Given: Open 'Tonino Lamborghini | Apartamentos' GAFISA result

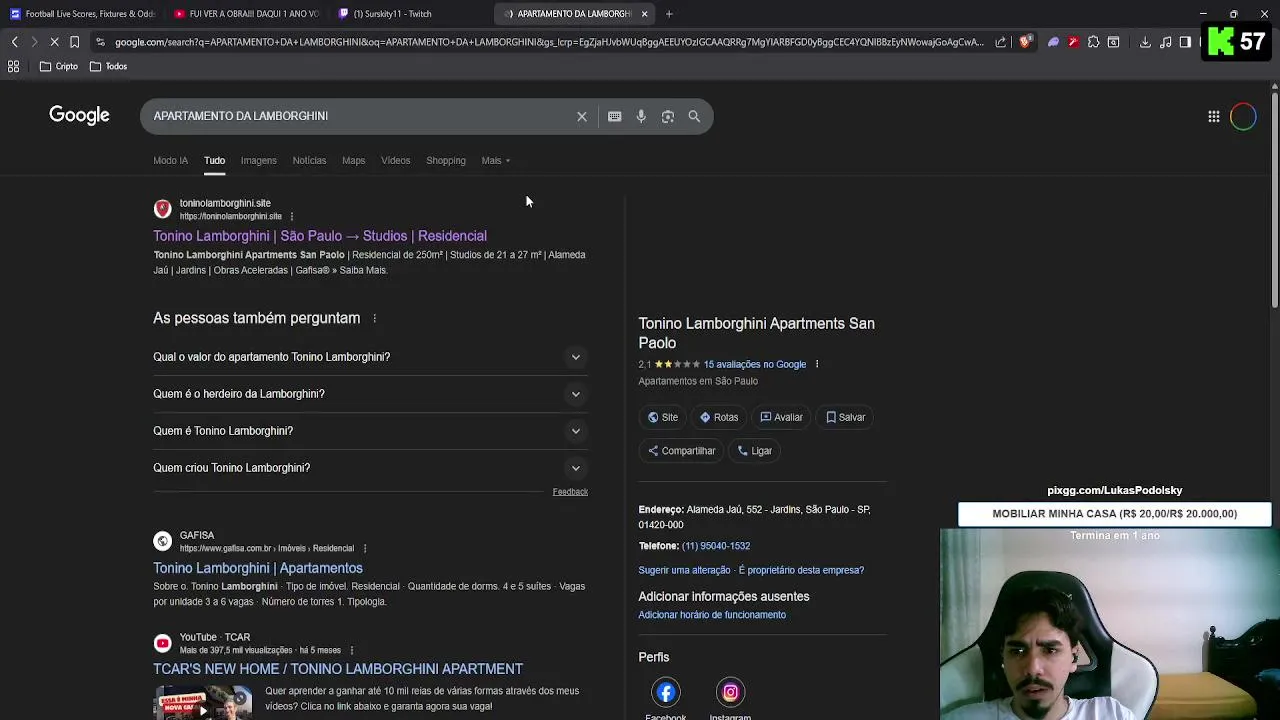Looking at the screenshot, I should (x=258, y=568).
